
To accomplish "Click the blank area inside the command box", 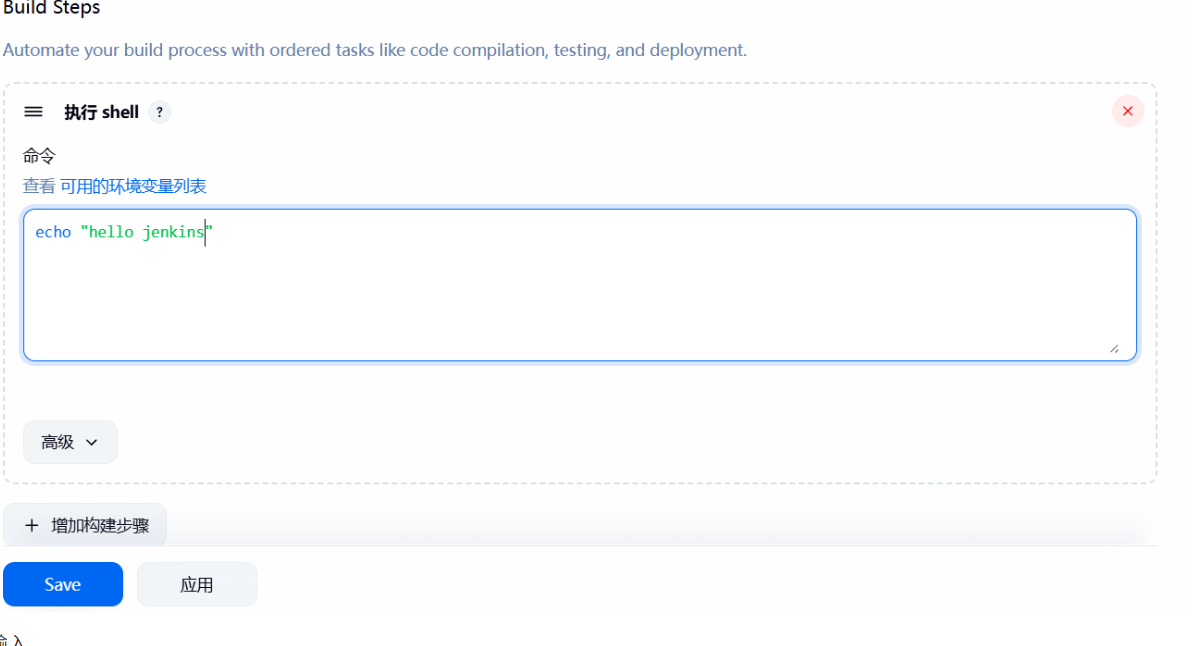I will [x=578, y=300].
